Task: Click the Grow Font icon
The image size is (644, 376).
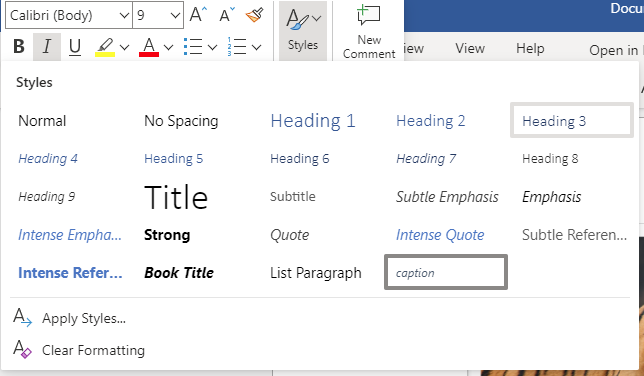Action: (198, 15)
